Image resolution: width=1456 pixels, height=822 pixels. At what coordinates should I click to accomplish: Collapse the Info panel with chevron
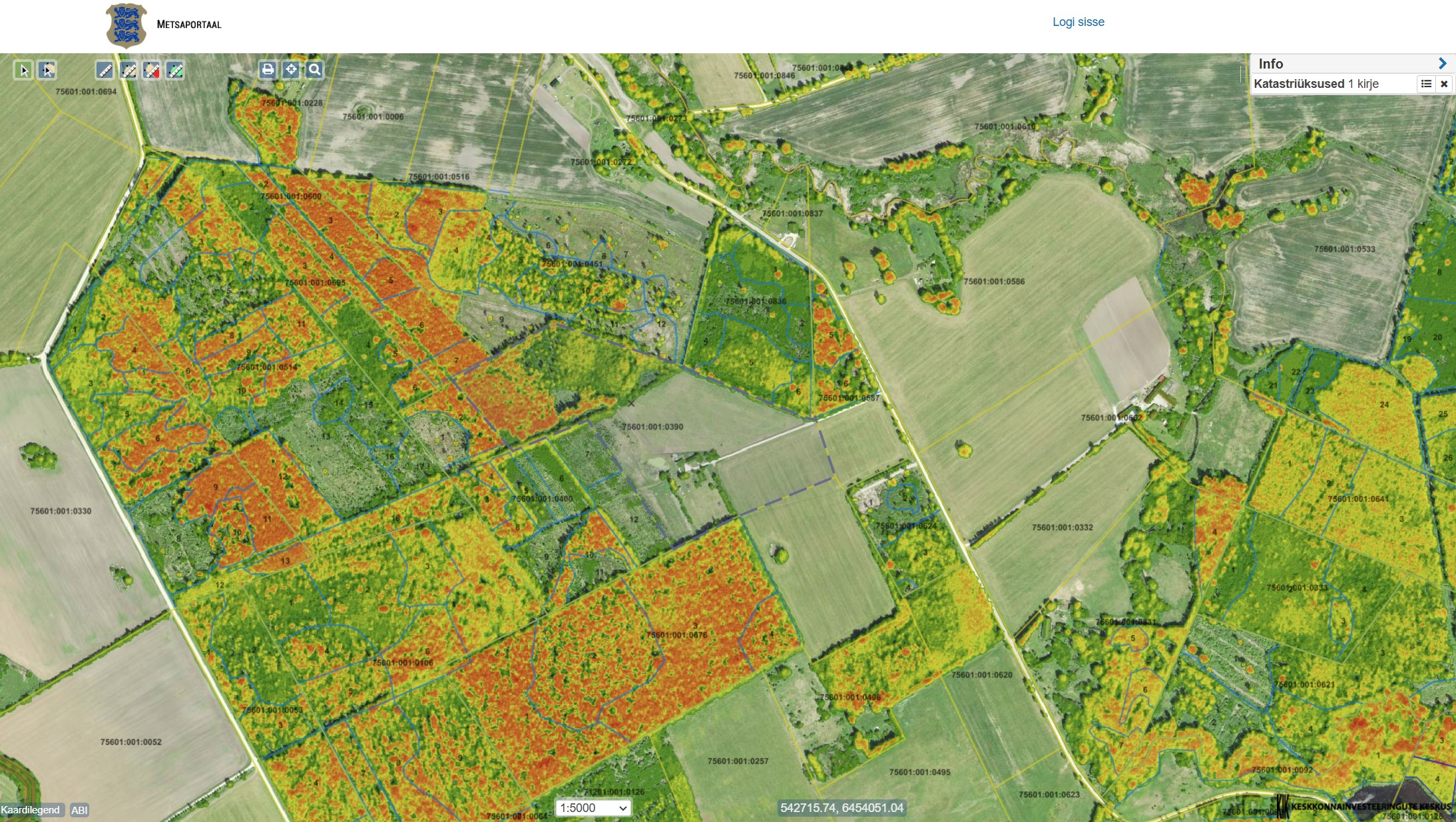[1442, 63]
